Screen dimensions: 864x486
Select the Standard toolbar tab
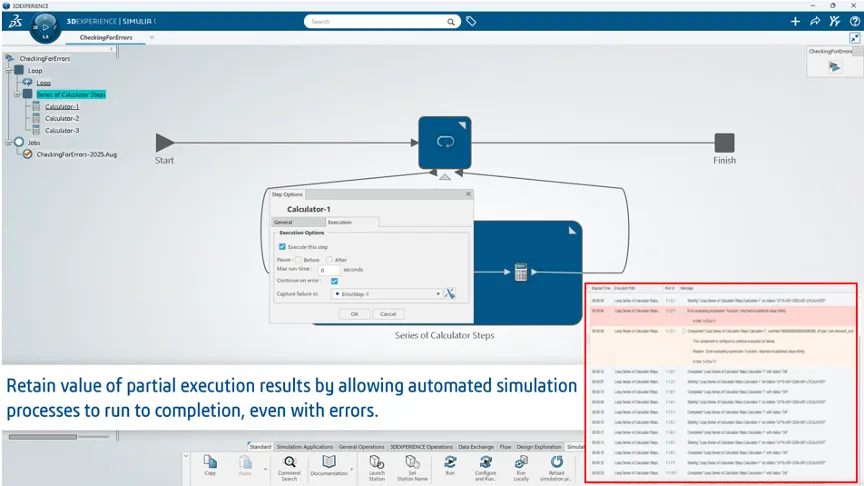coord(260,446)
